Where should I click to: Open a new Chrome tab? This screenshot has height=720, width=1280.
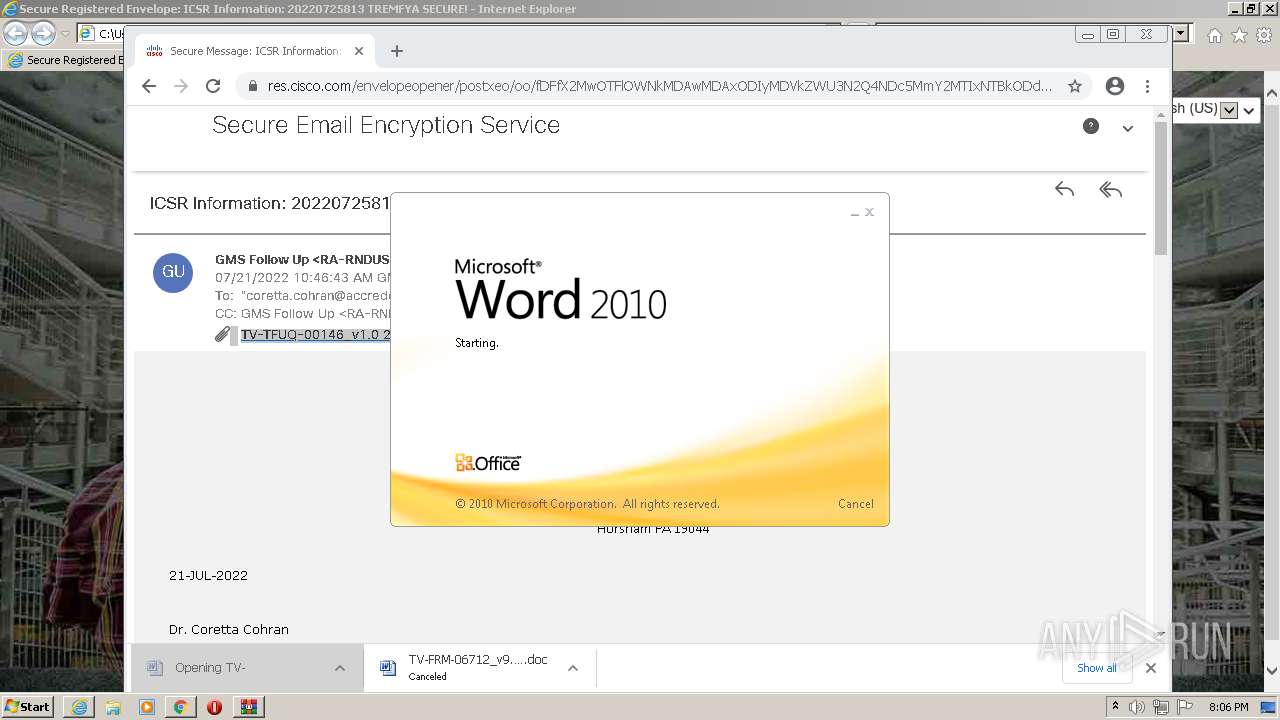pyautogui.click(x=397, y=51)
